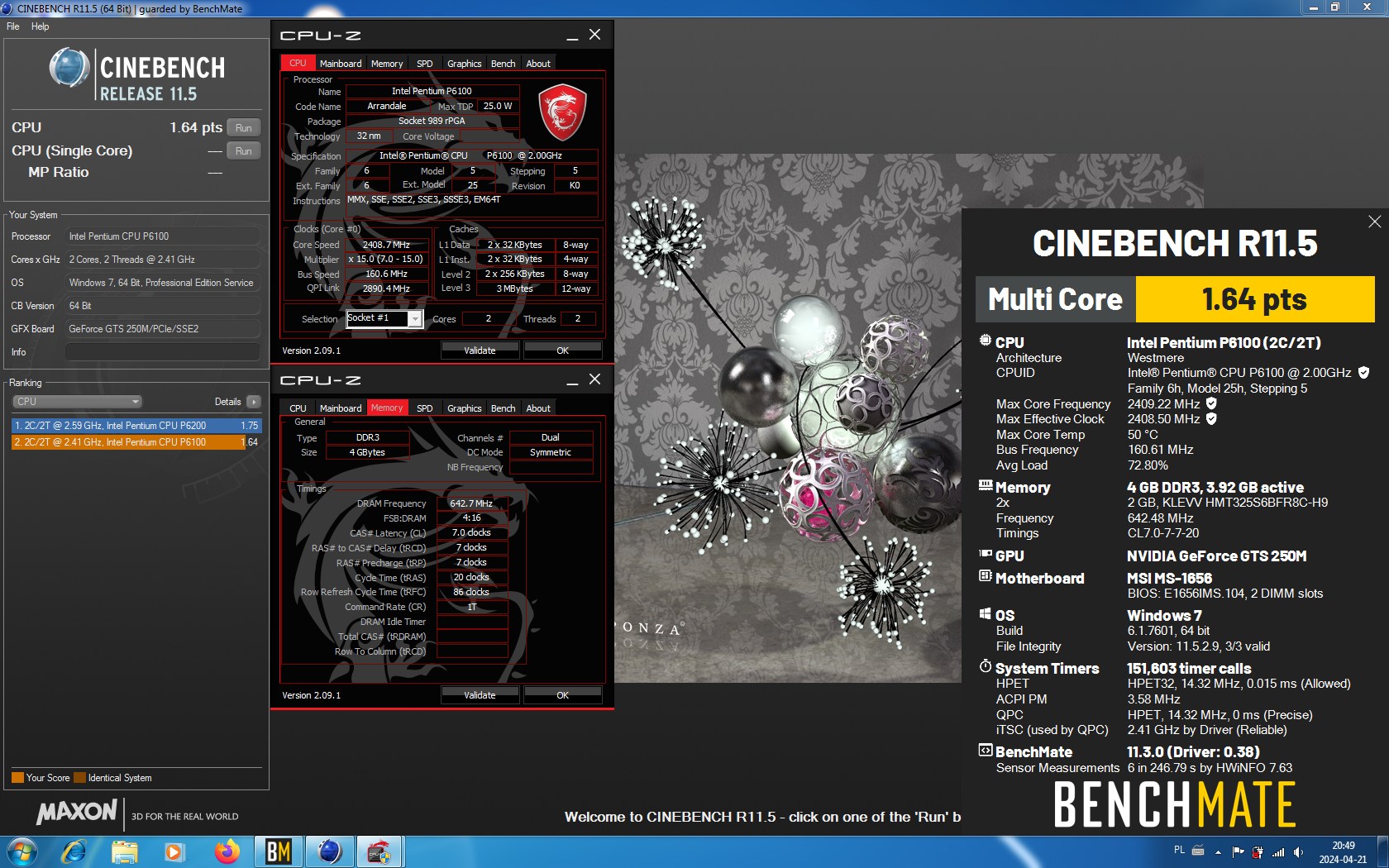Screen dimensions: 1389x868
Task: Open the File menu in Cinebench
Action: [x=13, y=26]
